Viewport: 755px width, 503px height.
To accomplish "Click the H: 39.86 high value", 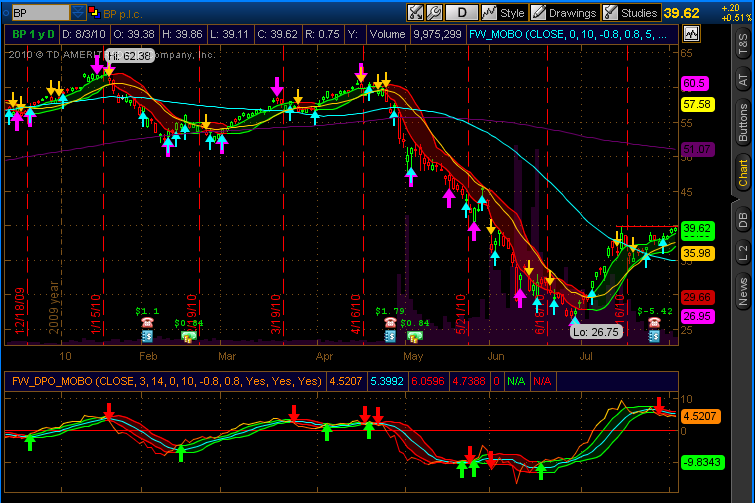I will (x=182, y=34).
